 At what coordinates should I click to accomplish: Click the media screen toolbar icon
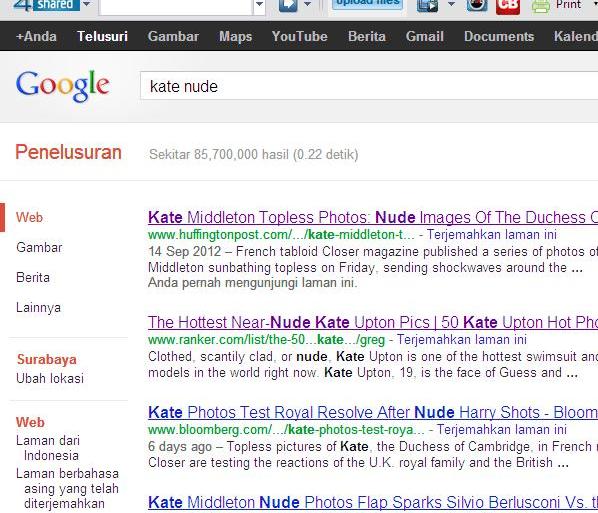pyautogui.click(x=428, y=5)
